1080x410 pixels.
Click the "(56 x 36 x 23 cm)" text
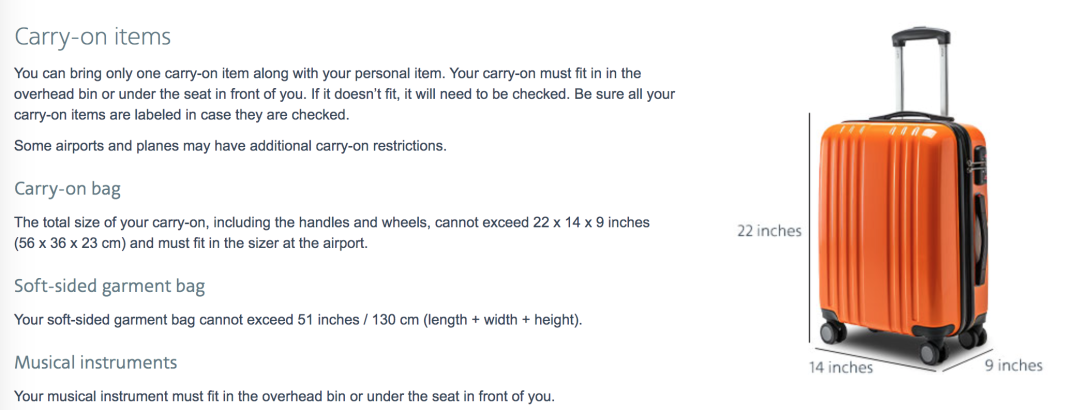[75, 243]
